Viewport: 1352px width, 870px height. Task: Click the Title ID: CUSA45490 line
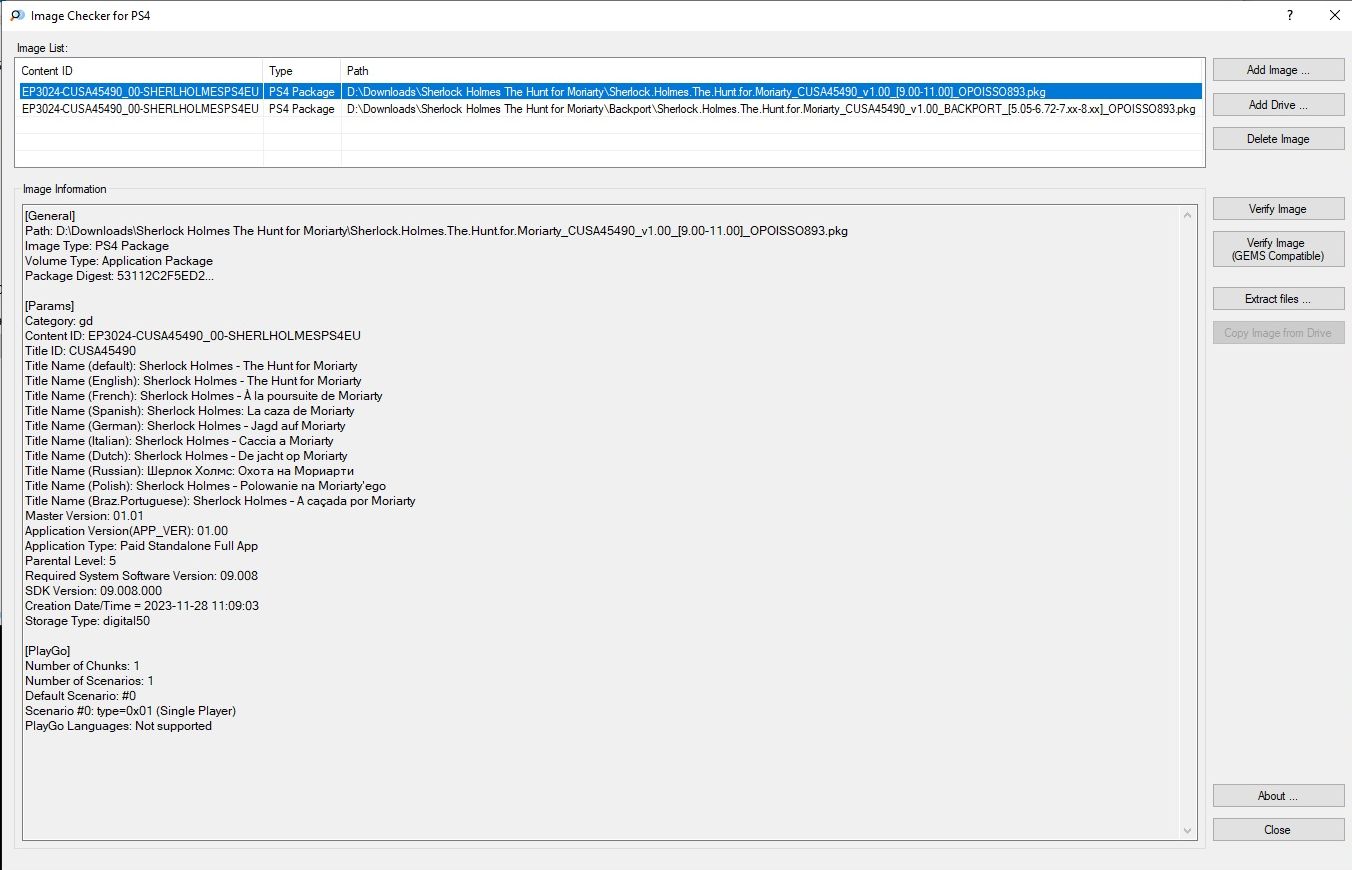(x=80, y=351)
